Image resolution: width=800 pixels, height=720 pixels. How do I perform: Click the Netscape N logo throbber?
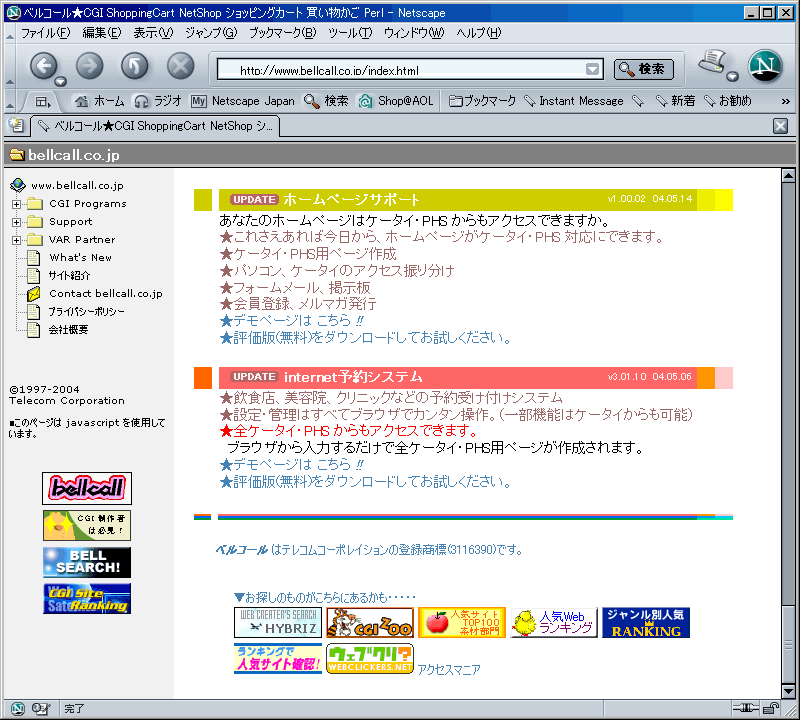[x=765, y=66]
